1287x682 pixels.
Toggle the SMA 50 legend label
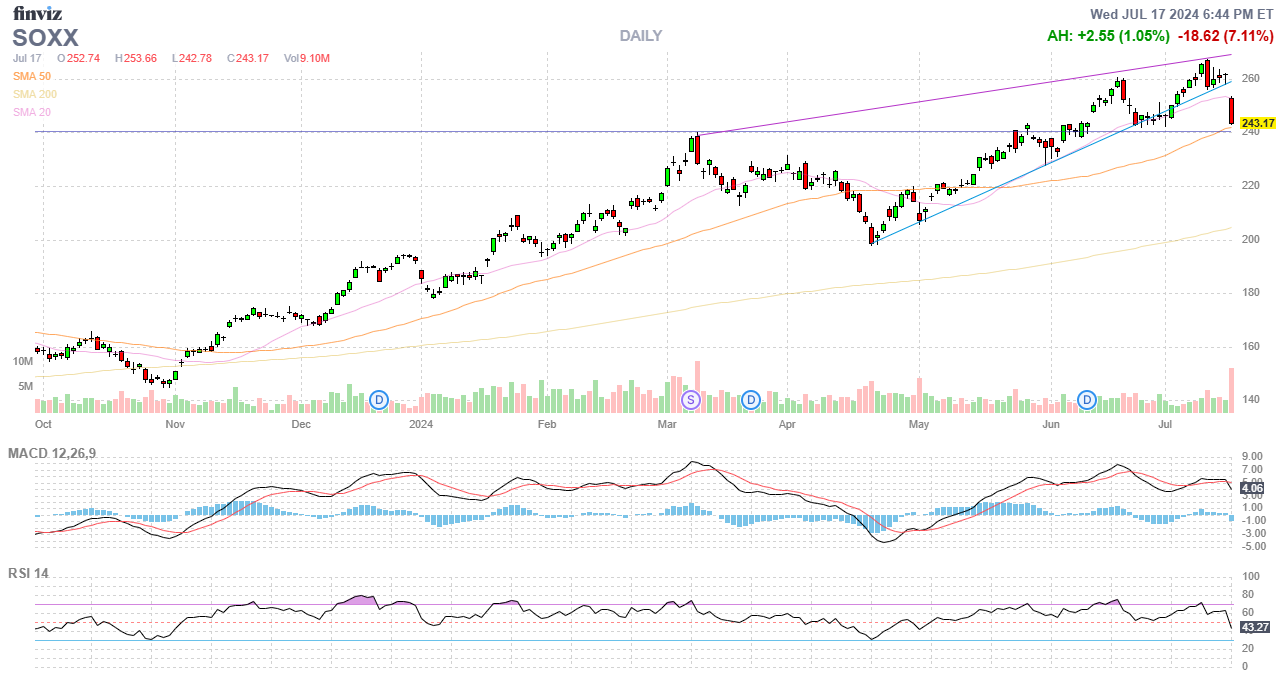click(32, 76)
